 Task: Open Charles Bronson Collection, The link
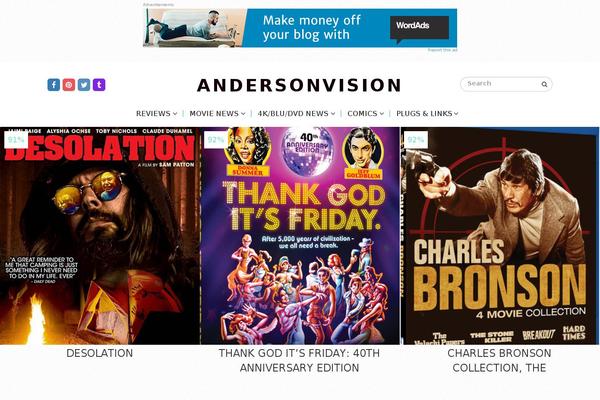click(x=499, y=360)
